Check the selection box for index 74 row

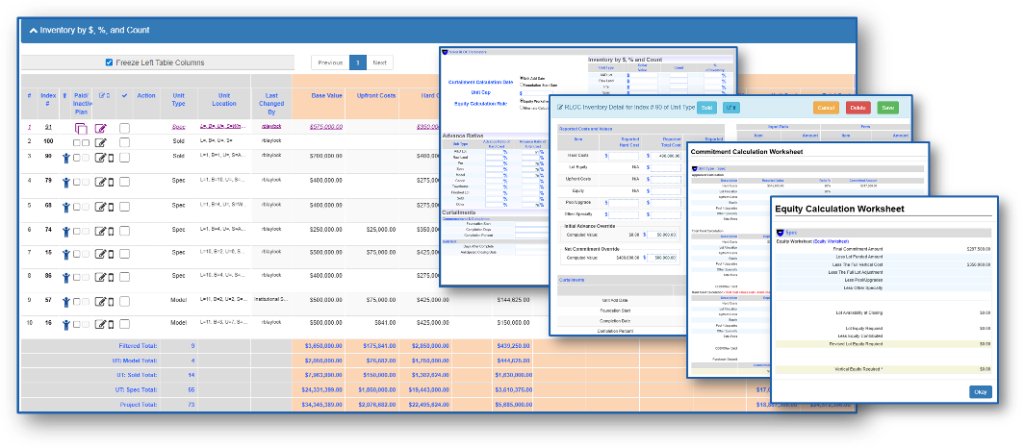[x=124, y=230]
